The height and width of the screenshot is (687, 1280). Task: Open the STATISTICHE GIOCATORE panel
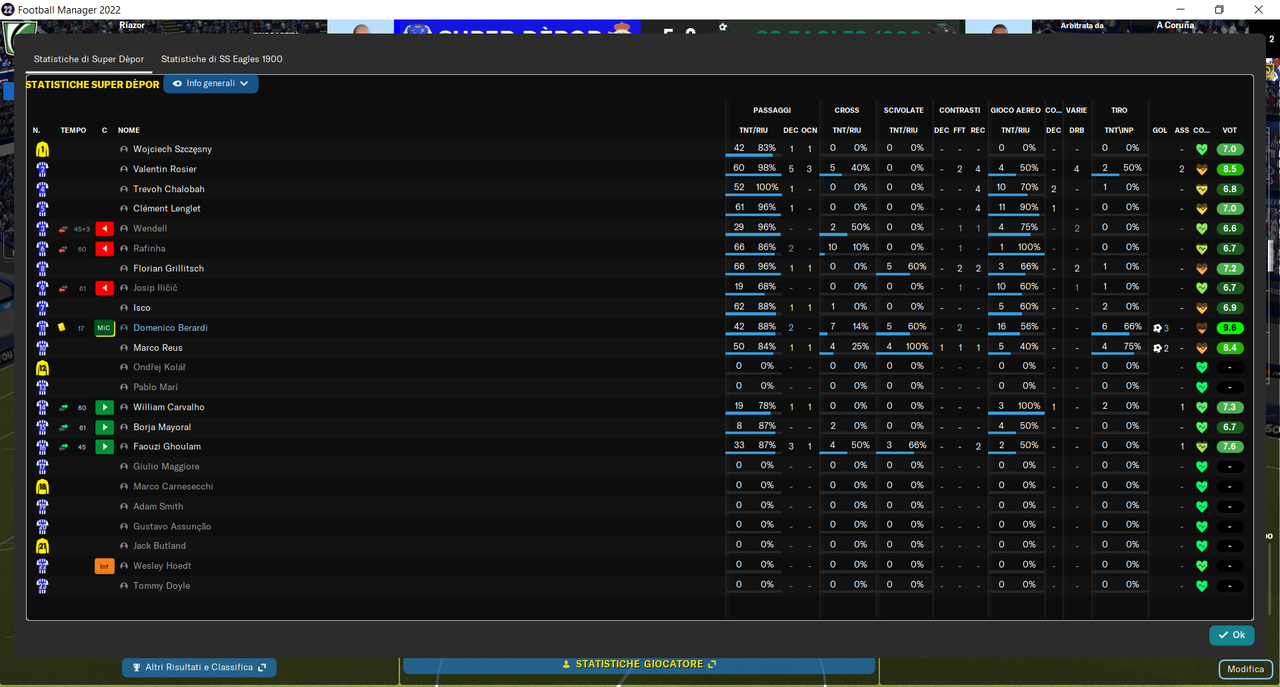[639, 664]
